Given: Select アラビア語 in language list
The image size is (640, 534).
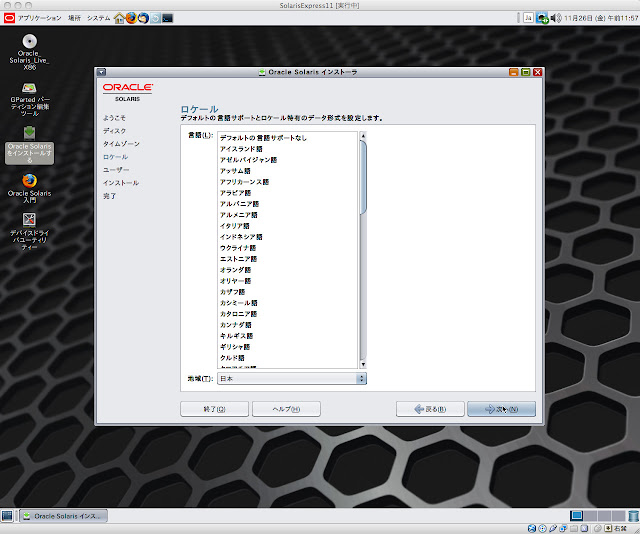Looking at the screenshot, I should [287, 193].
